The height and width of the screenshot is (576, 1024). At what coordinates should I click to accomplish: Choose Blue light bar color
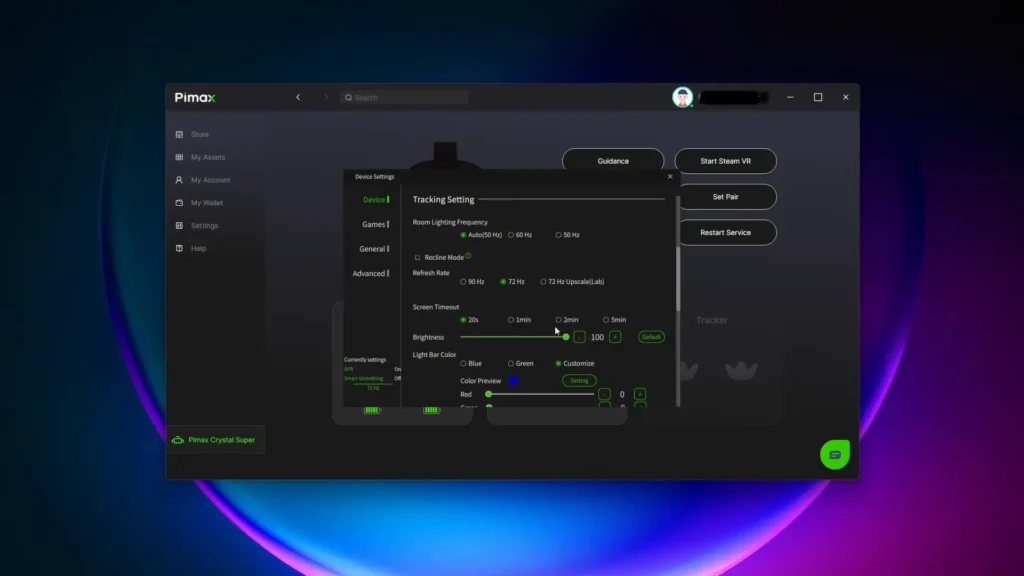point(471,364)
